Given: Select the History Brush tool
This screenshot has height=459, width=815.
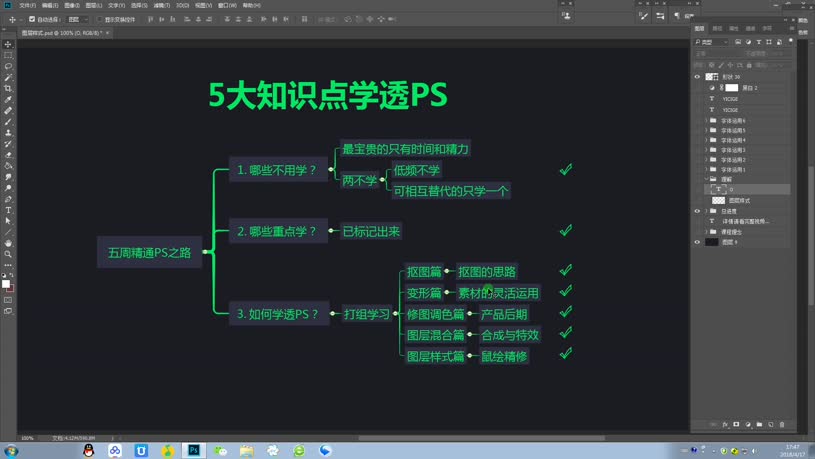Looking at the screenshot, I should (8, 143).
